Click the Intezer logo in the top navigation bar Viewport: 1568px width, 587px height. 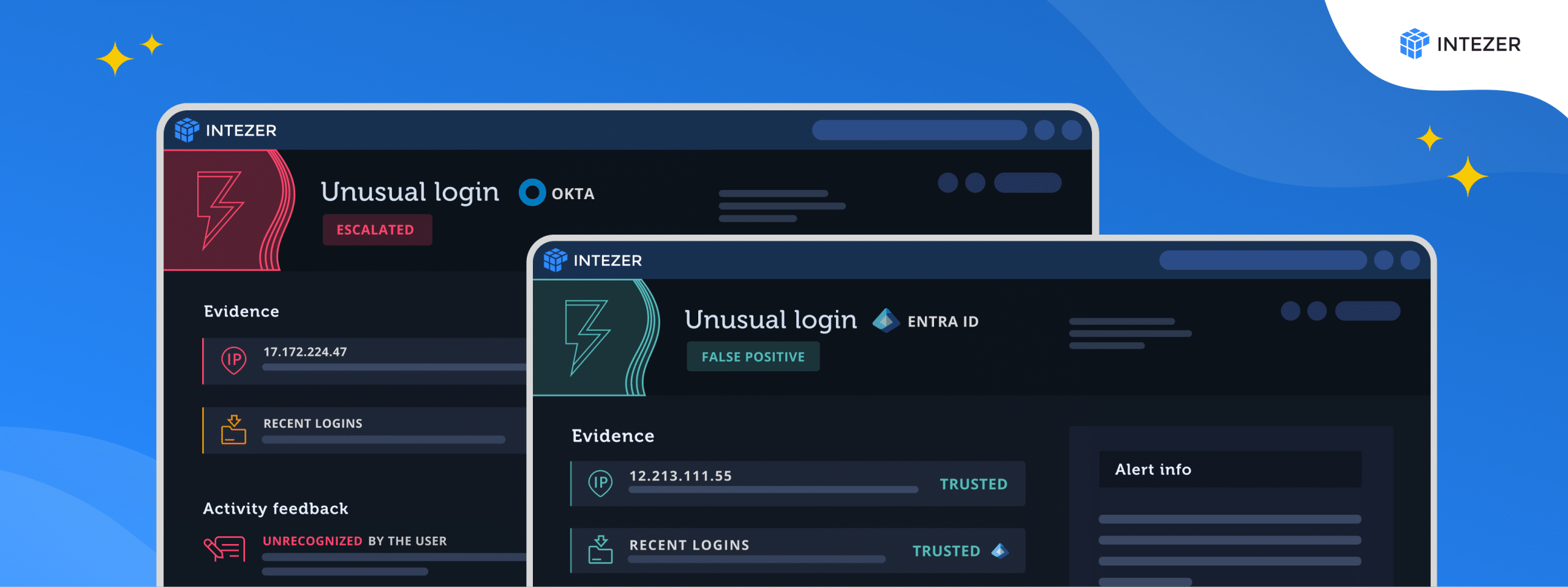(227, 130)
